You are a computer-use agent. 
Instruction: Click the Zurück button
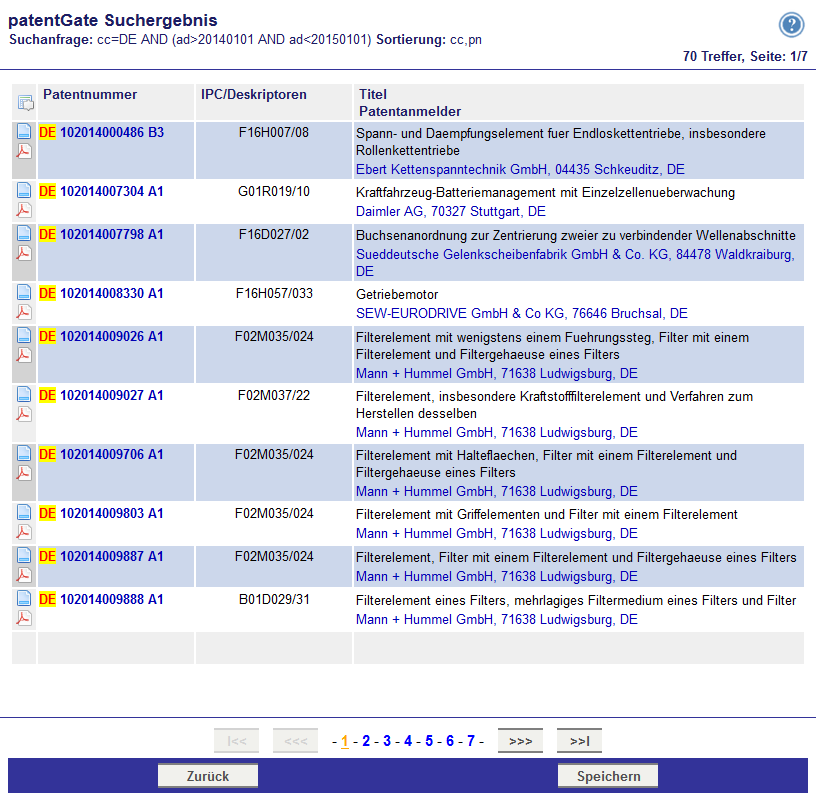208,776
